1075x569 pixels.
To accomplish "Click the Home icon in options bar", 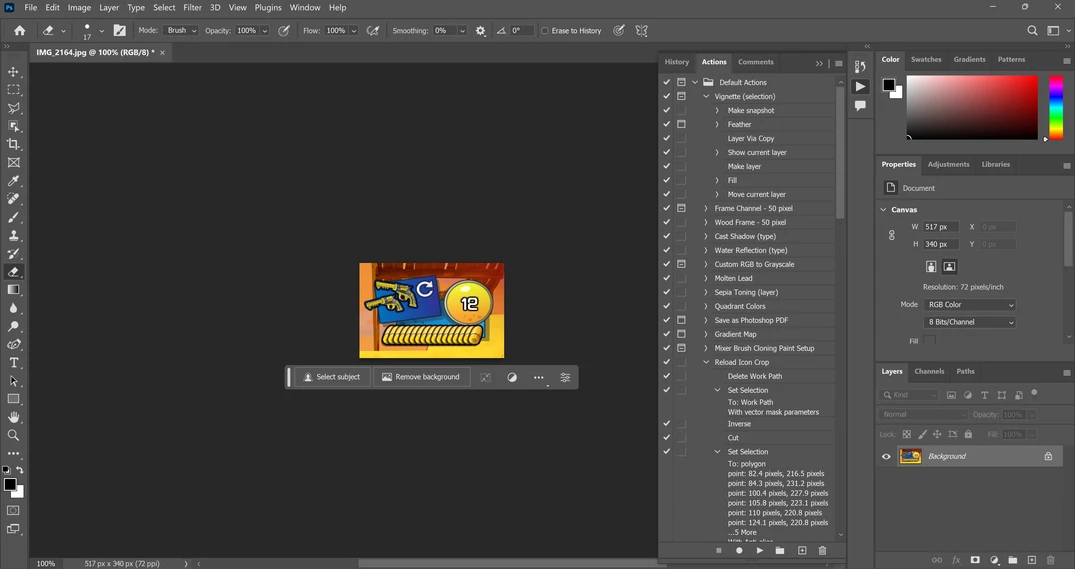I will pos(19,30).
